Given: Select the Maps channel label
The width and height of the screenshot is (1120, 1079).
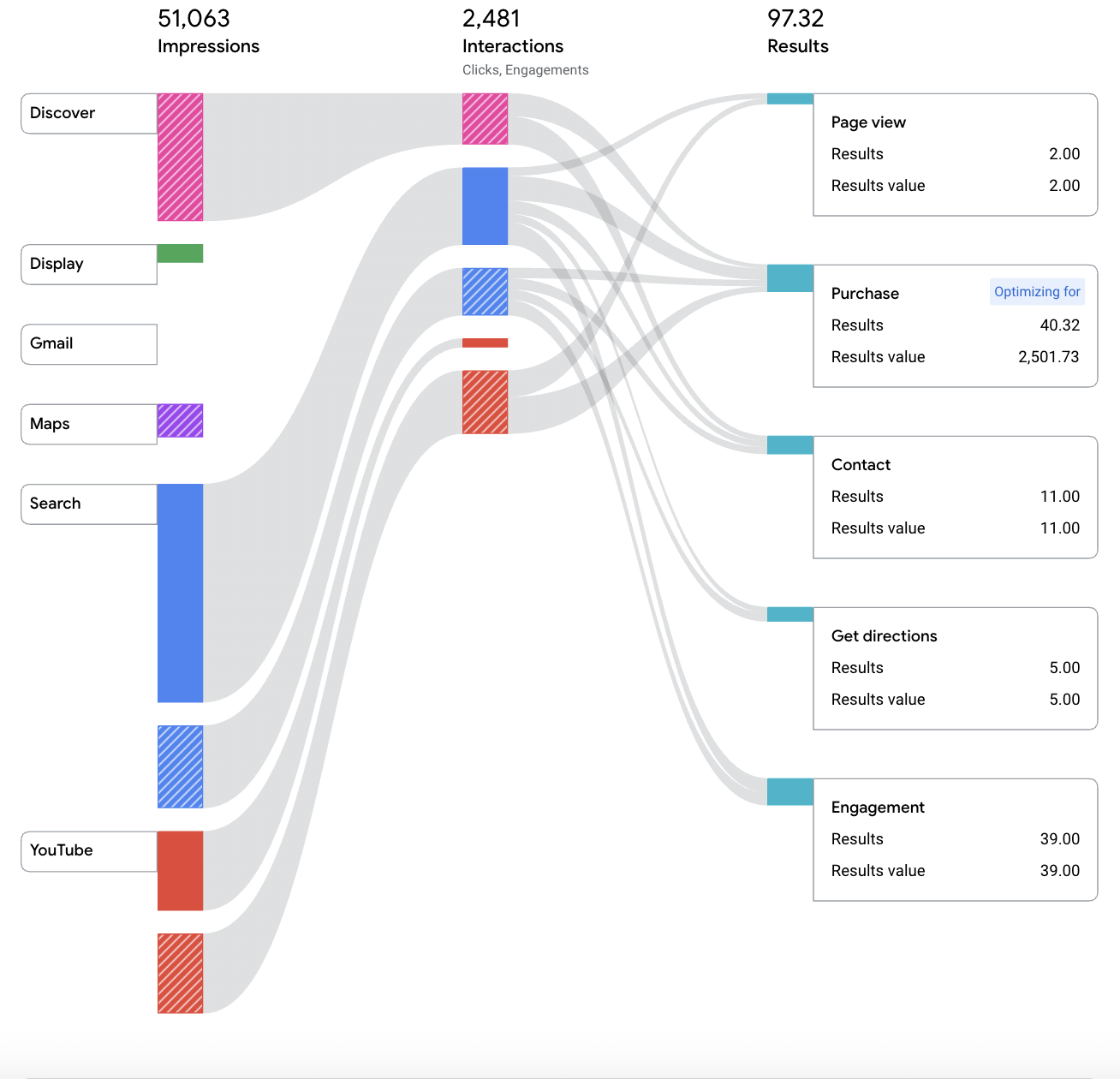Looking at the screenshot, I should click(88, 425).
